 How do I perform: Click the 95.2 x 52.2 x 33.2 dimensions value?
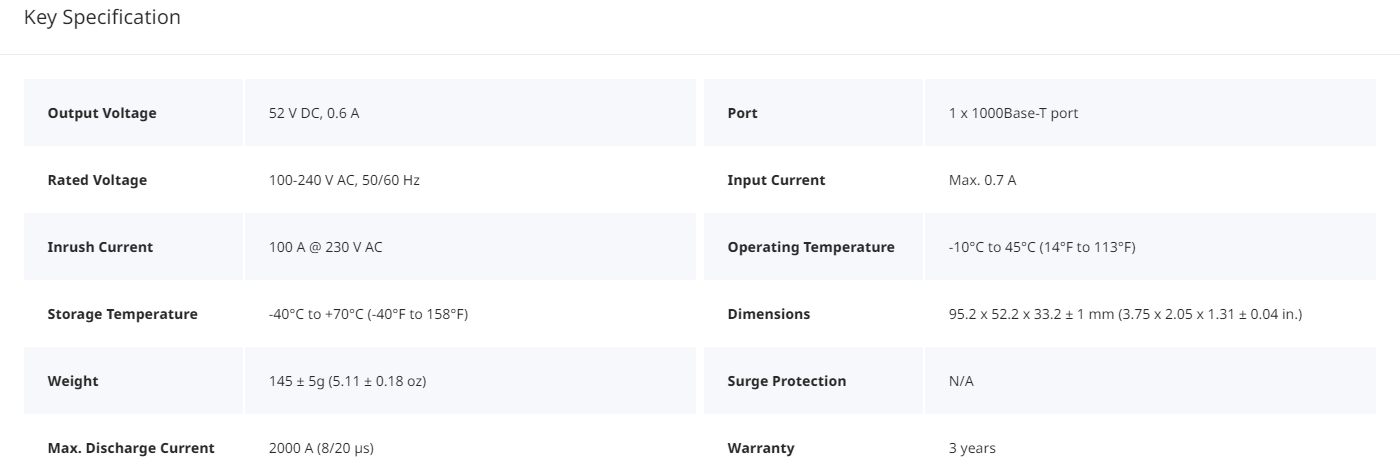[1125, 314]
